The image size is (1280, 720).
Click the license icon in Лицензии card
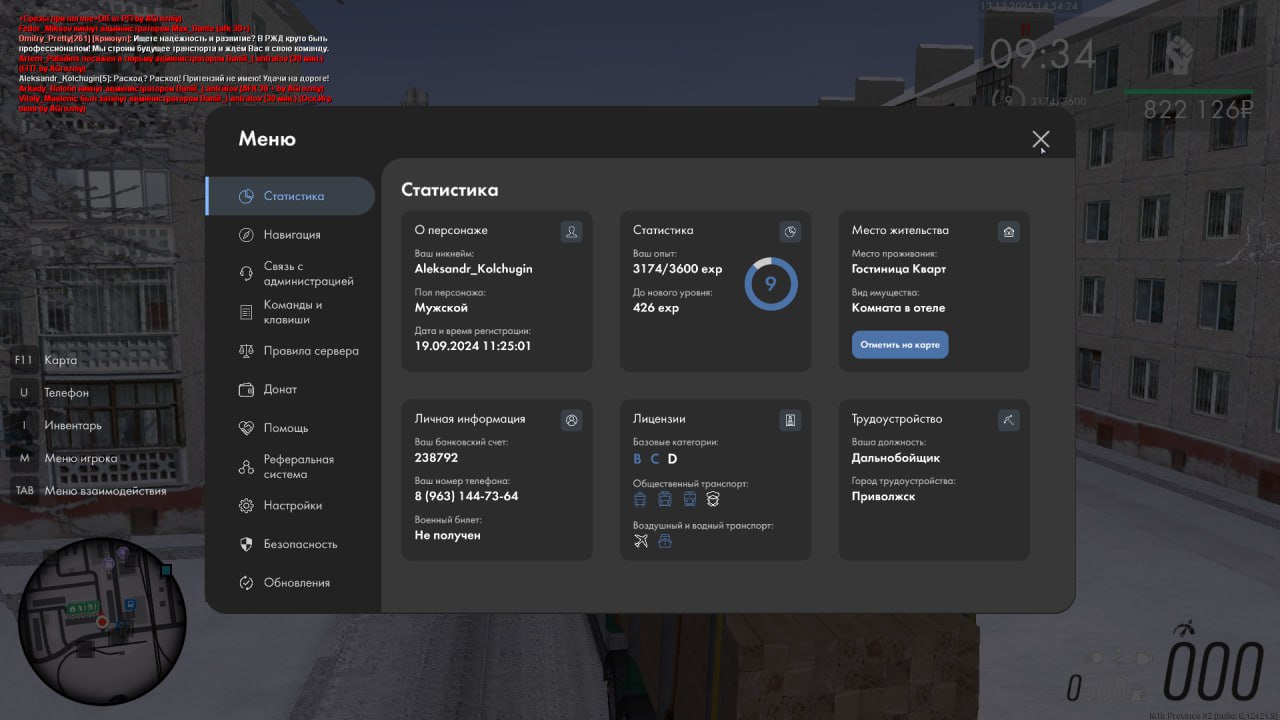point(790,420)
